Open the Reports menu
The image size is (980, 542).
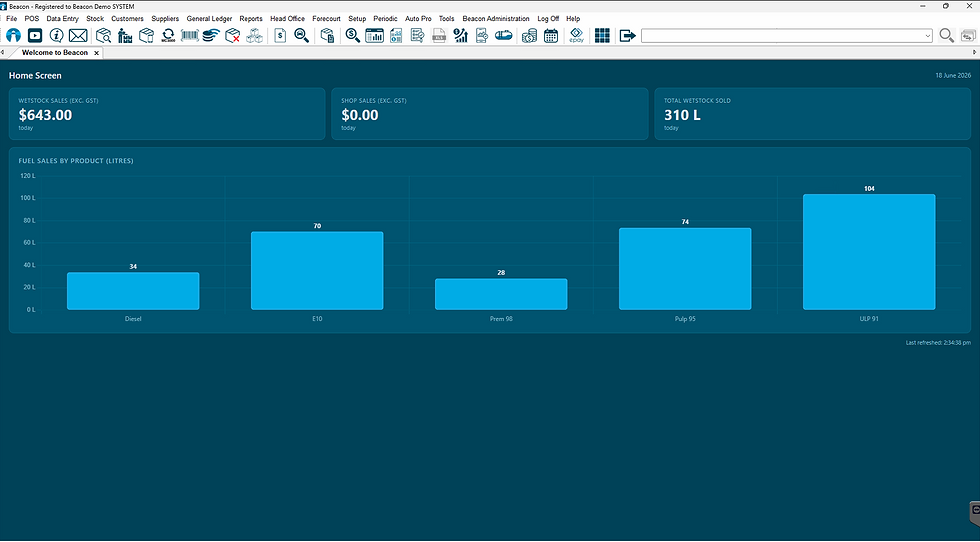pos(251,19)
